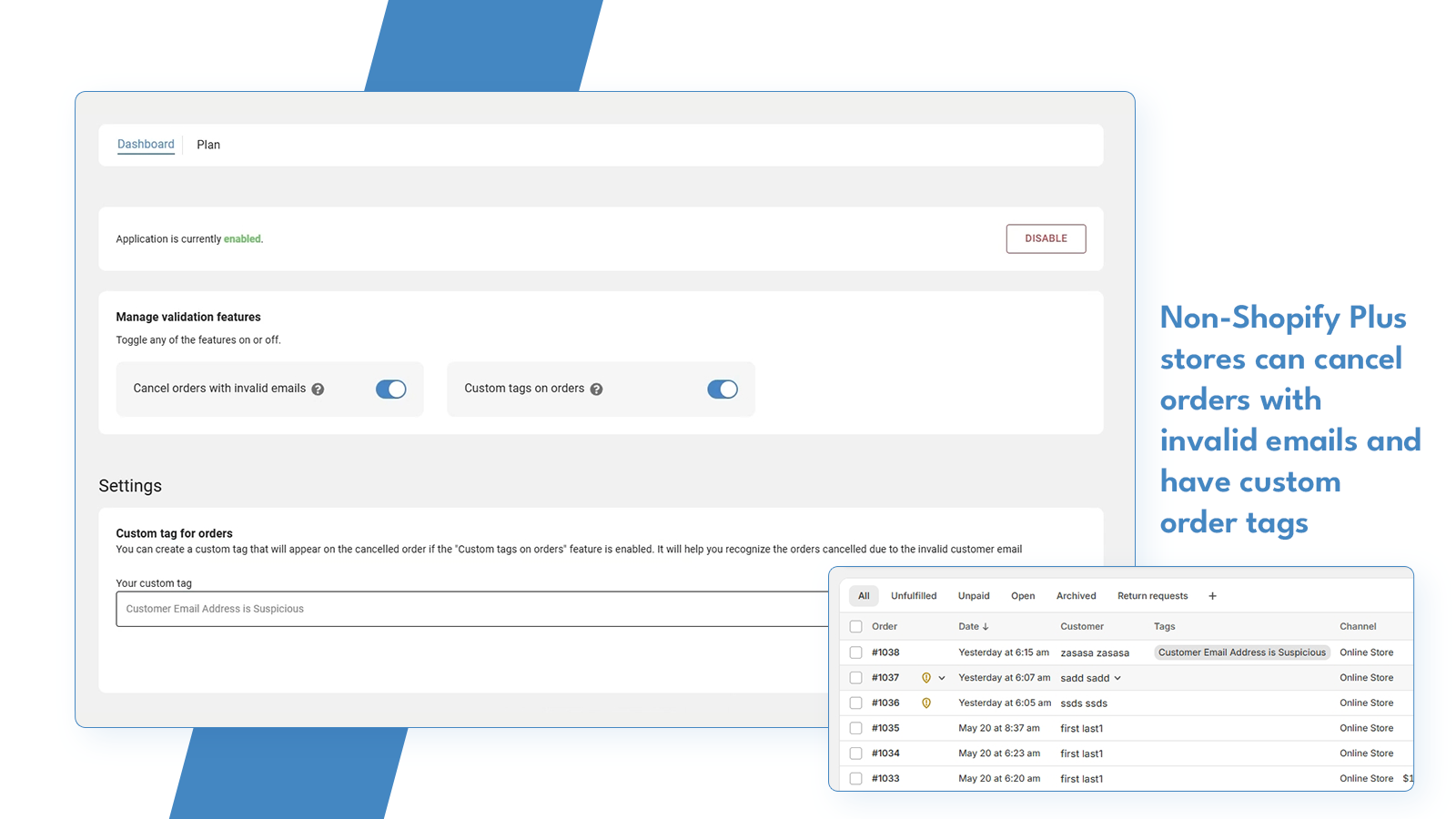The width and height of the screenshot is (1456, 819).
Task: Select checkbox for order #1037
Action: (x=855, y=678)
